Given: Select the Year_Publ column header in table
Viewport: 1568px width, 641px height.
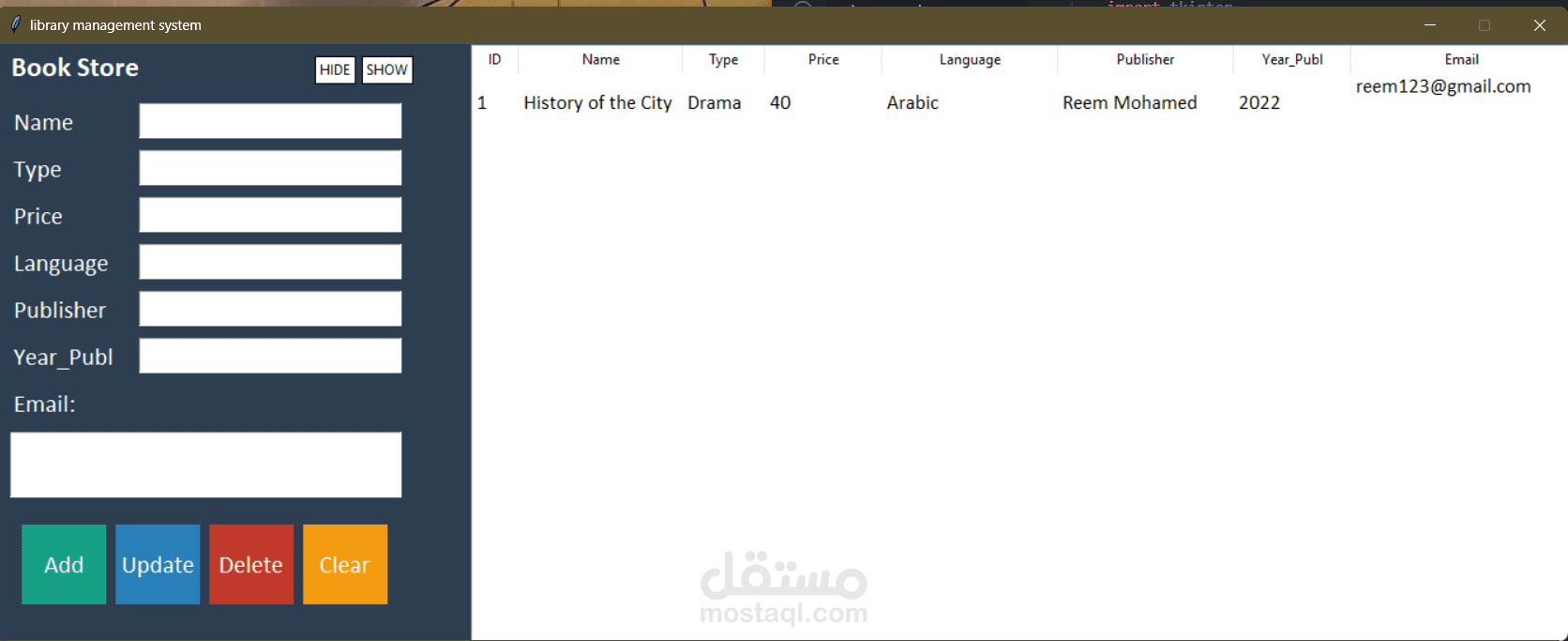Looking at the screenshot, I should click(1292, 59).
